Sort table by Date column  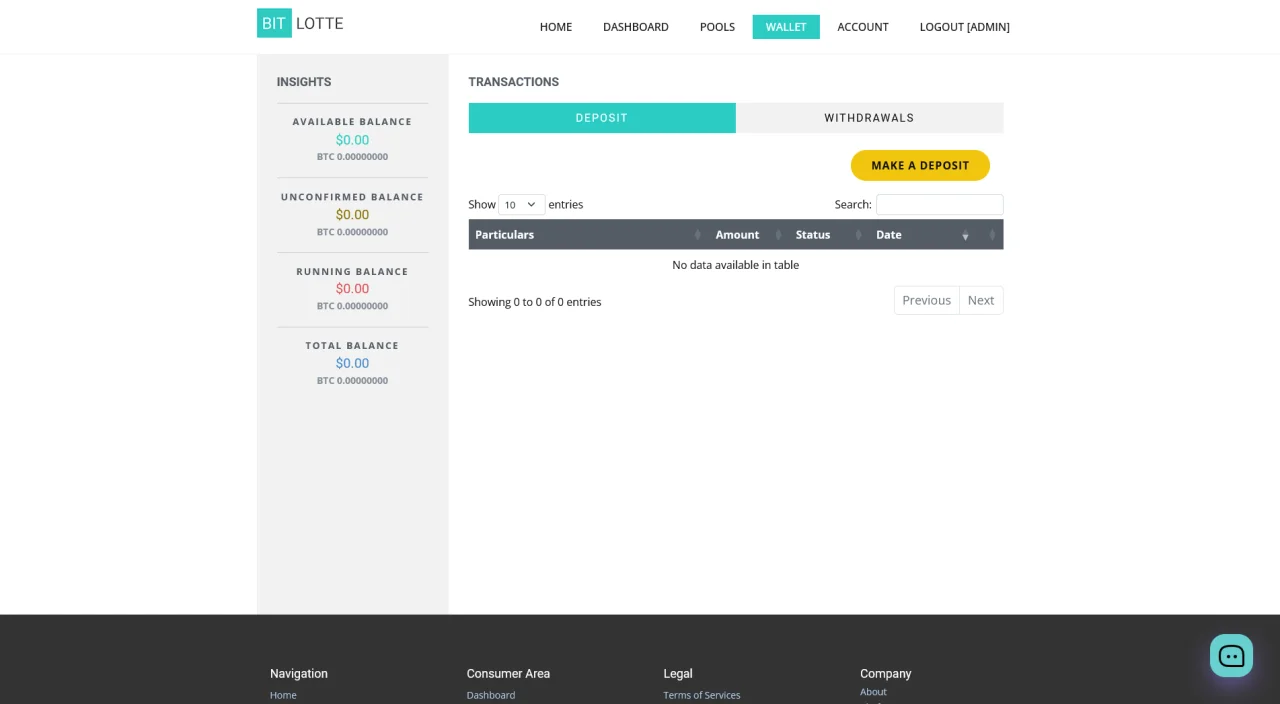coord(923,234)
